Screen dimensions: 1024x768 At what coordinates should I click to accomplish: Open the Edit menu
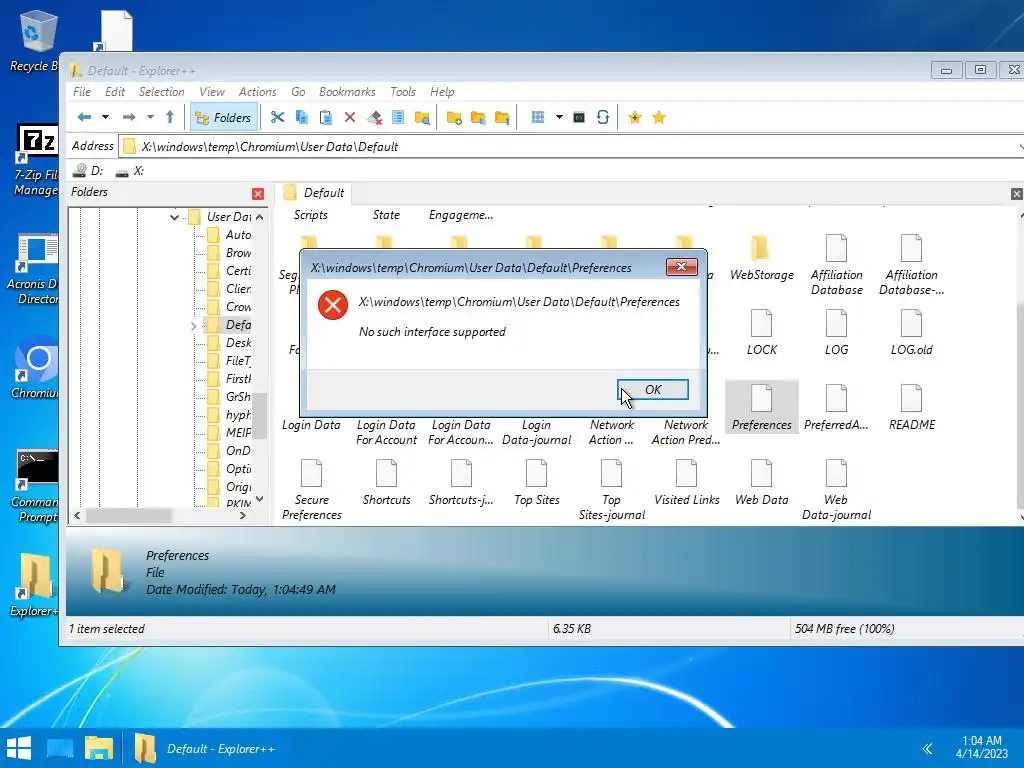click(x=115, y=92)
